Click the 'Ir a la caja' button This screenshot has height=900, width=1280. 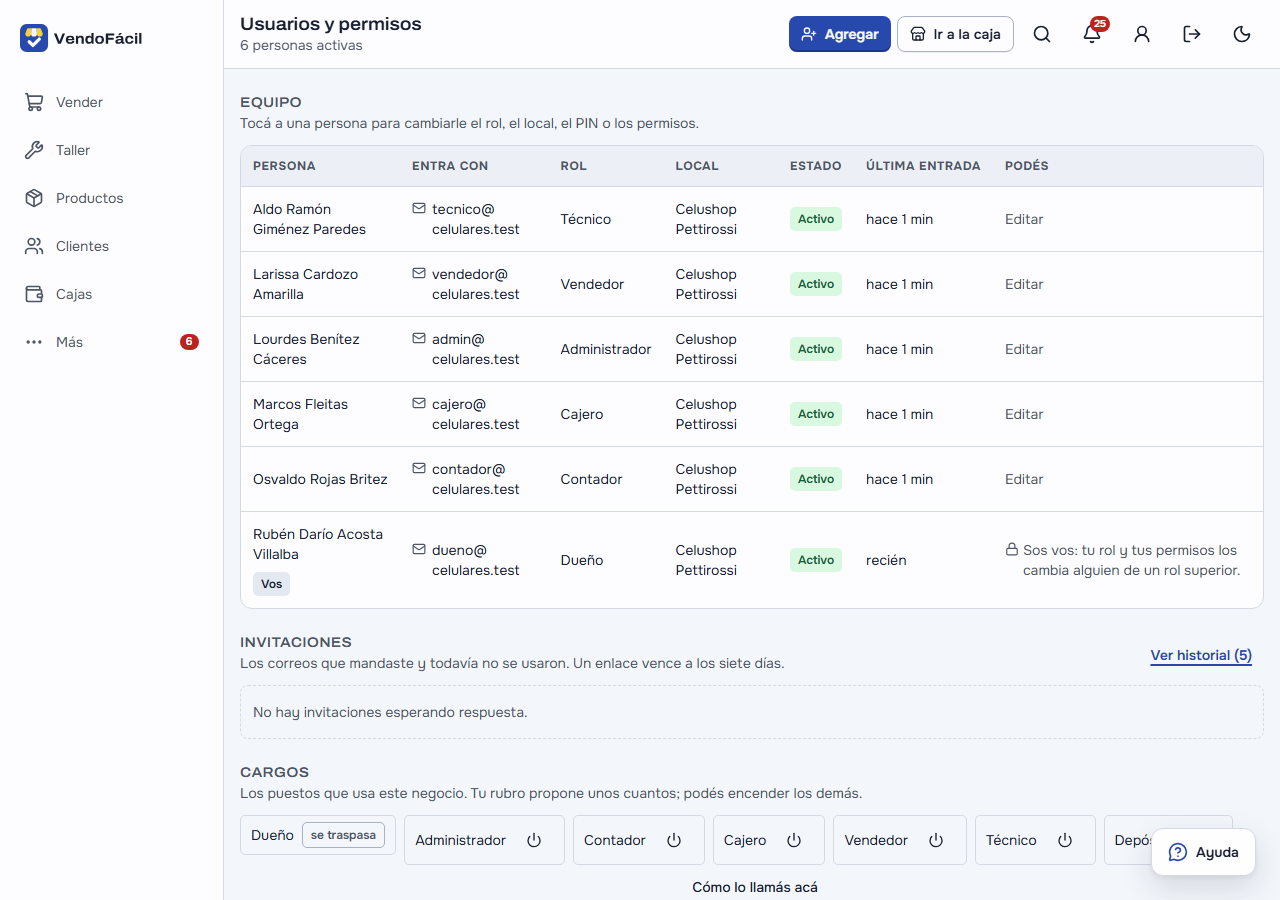955,34
